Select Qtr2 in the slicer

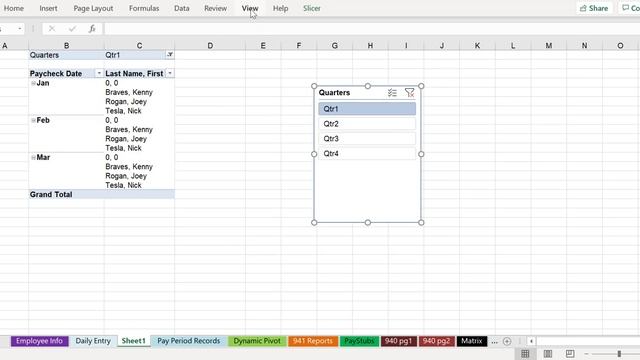[x=367, y=124]
